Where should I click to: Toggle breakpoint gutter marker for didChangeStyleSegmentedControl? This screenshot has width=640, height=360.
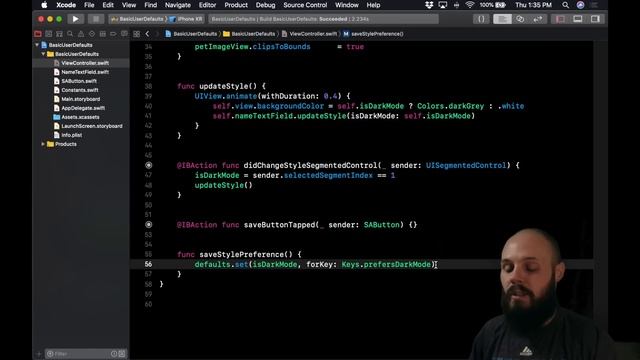[x=149, y=165]
